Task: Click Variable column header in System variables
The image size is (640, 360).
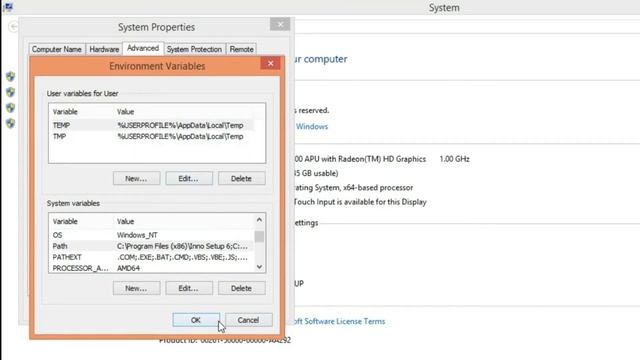Action: click(65, 222)
